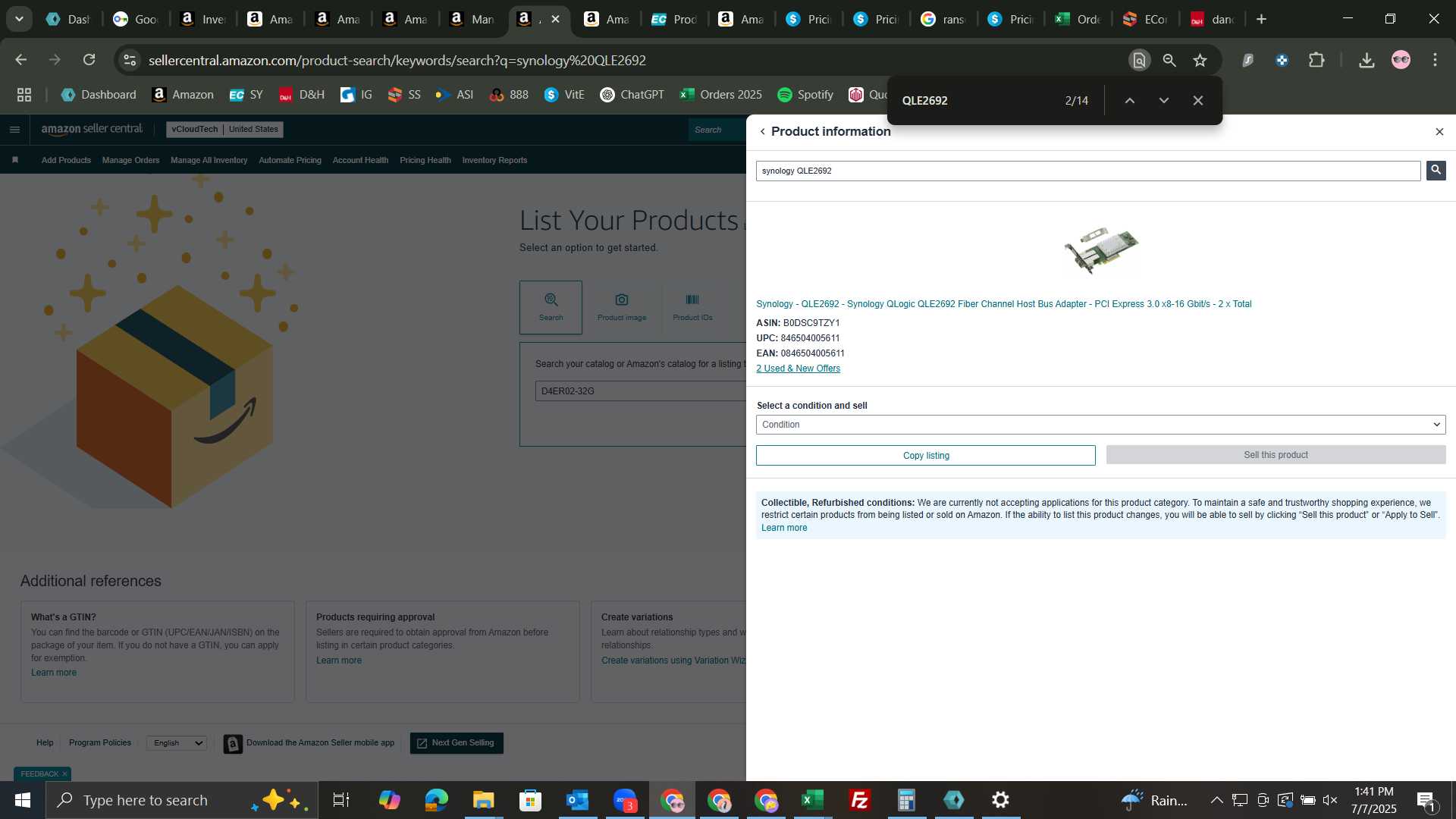Close the Product information panel

coord(1439,132)
